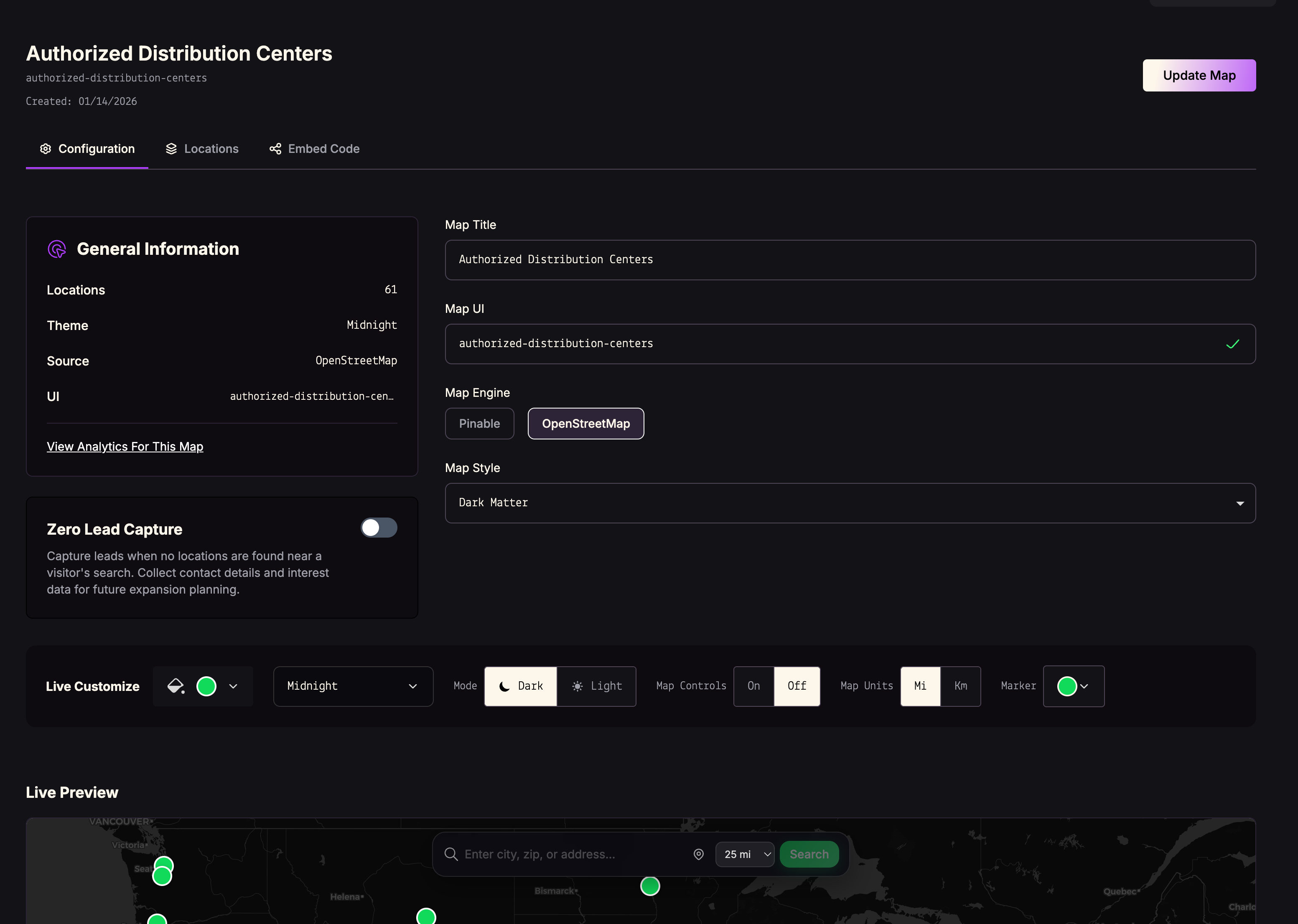Screen dimensions: 1298x924
Task: Open the 25 mi radius dropdown
Action: coord(744,855)
